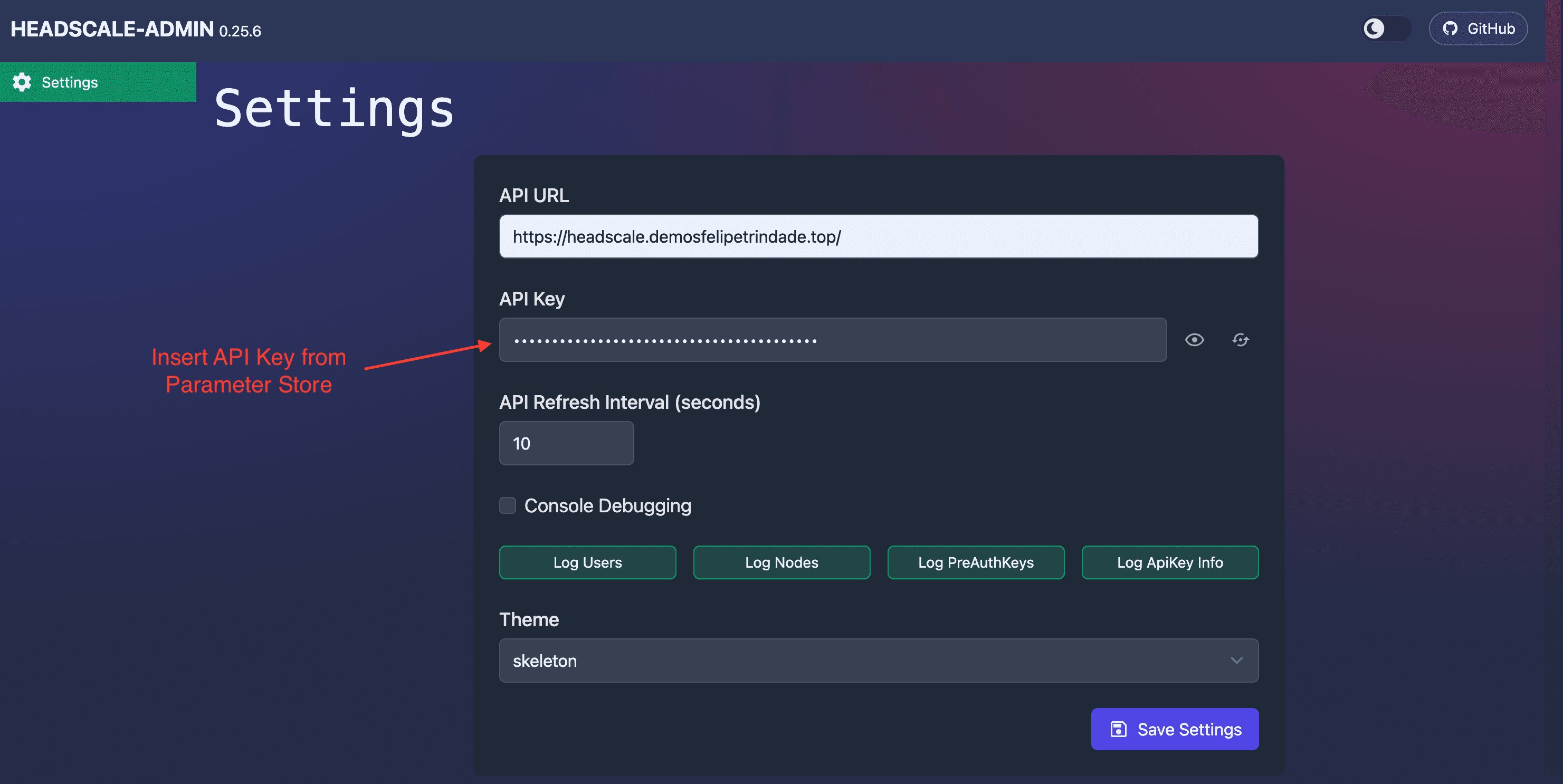Select the Settings sidebar menu item
The height and width of the screenshot is (784, 1563).
coord(98,82)
